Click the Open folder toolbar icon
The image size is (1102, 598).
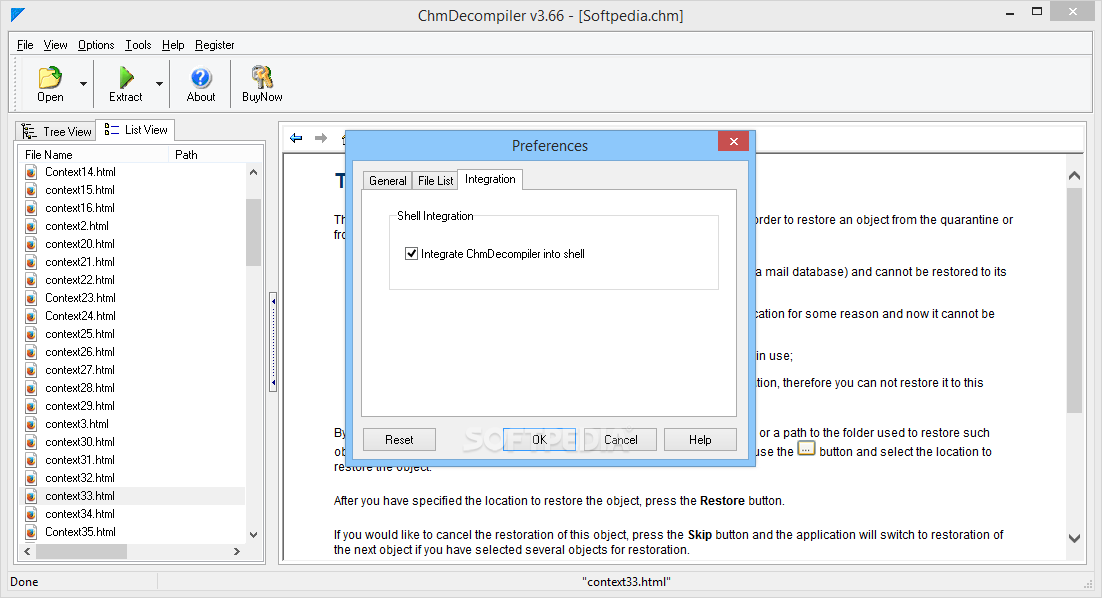tap(50, 77)
